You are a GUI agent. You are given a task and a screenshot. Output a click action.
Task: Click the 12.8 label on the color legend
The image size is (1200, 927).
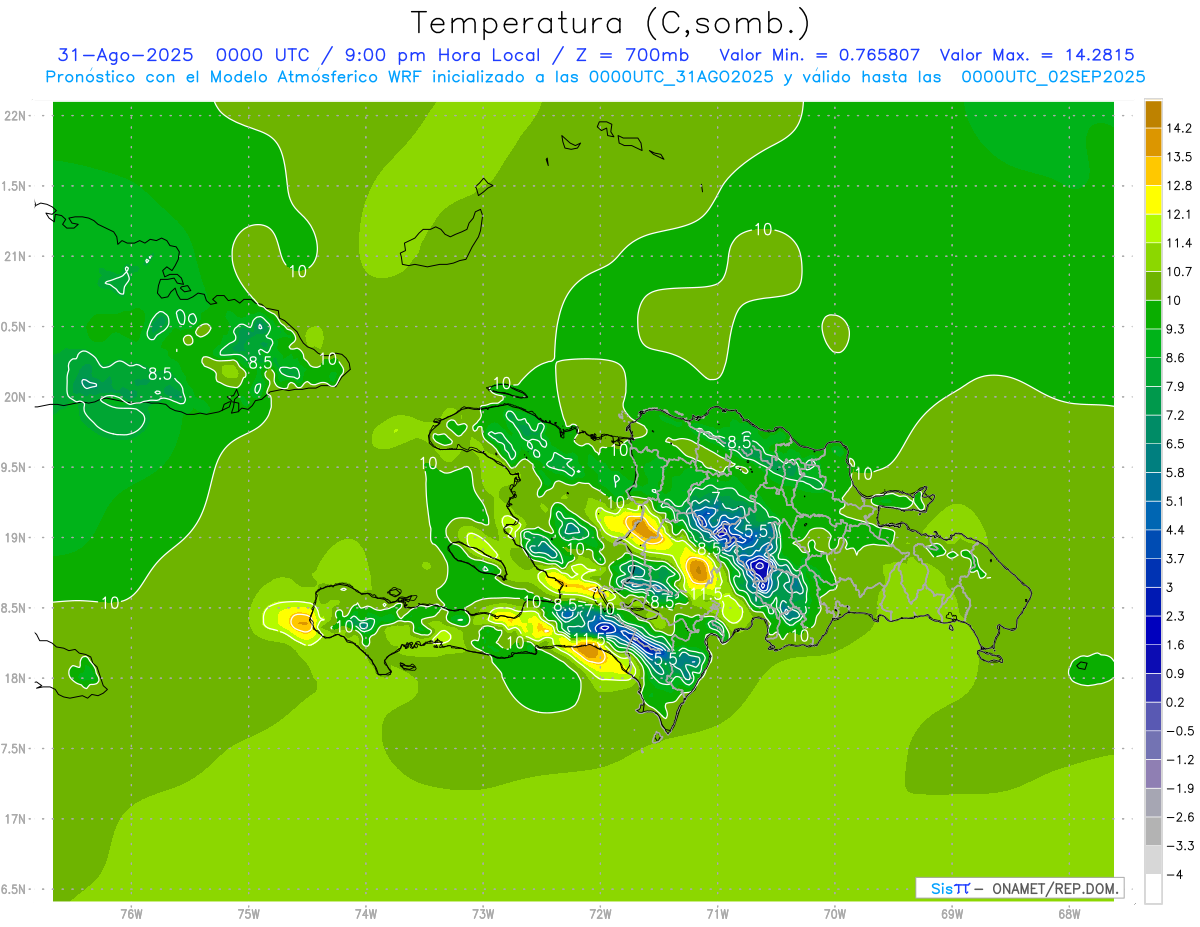(1177, 185)
